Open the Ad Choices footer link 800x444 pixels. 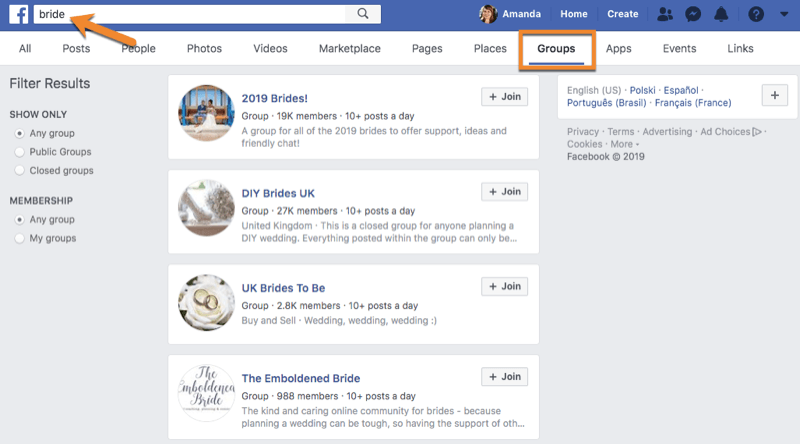(731, 132)
